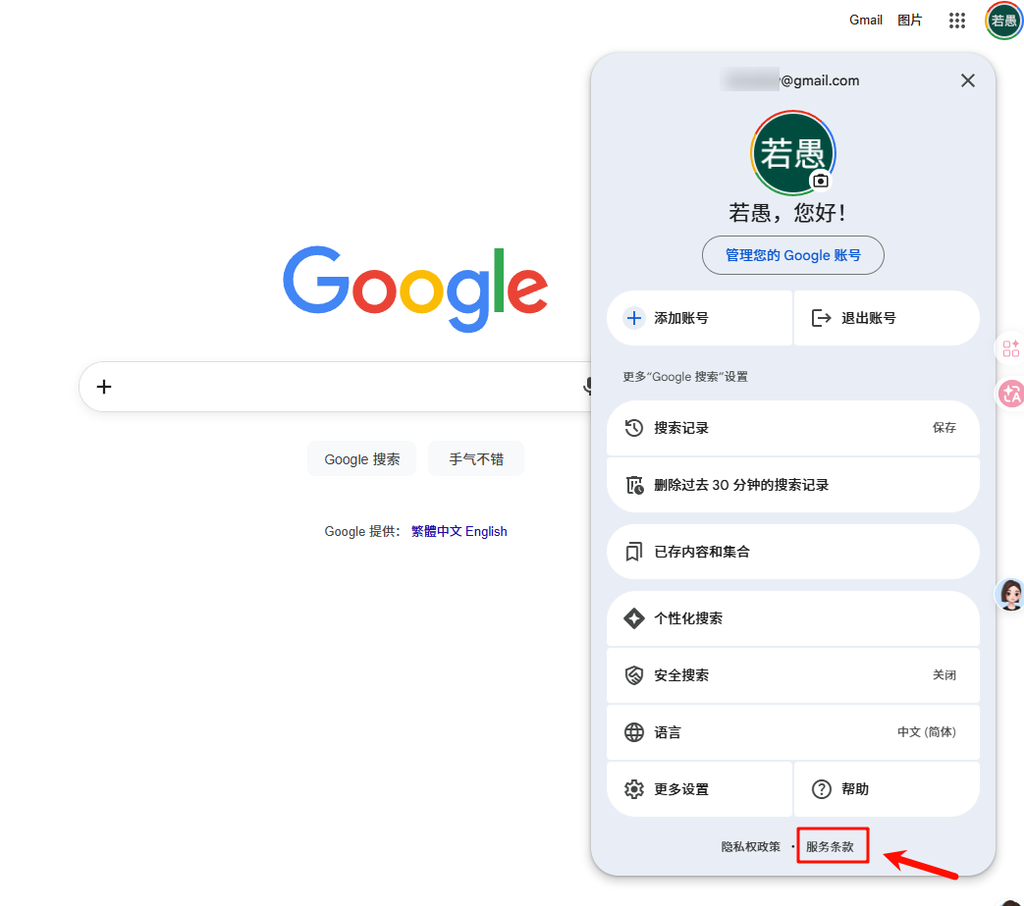Click the microphone voice search icon
This screenshot has height=906, width=1024.
(587, 386)
